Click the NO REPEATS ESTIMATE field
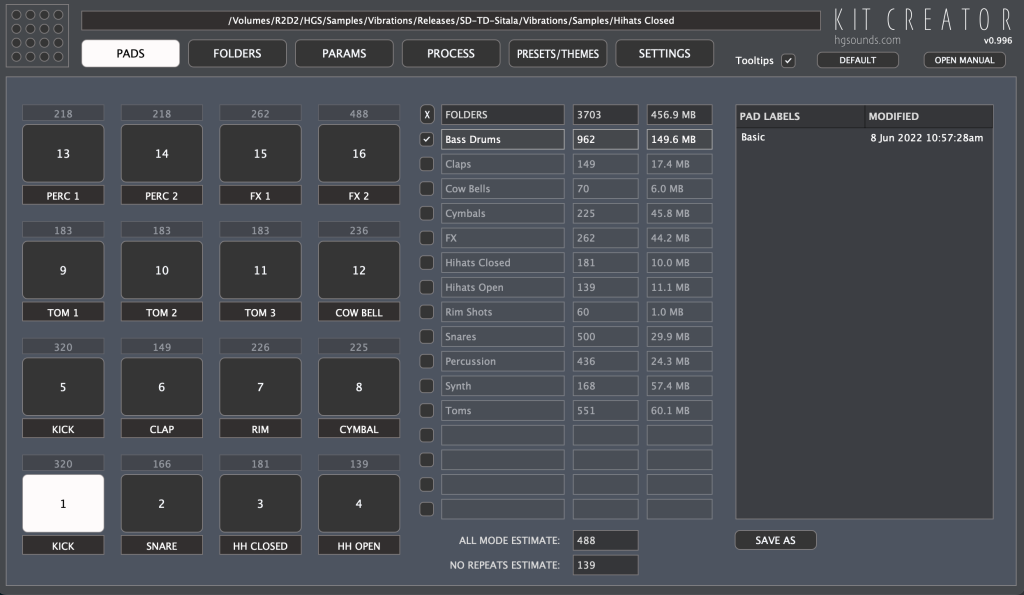1024x595 pixels. coord(605,564)
